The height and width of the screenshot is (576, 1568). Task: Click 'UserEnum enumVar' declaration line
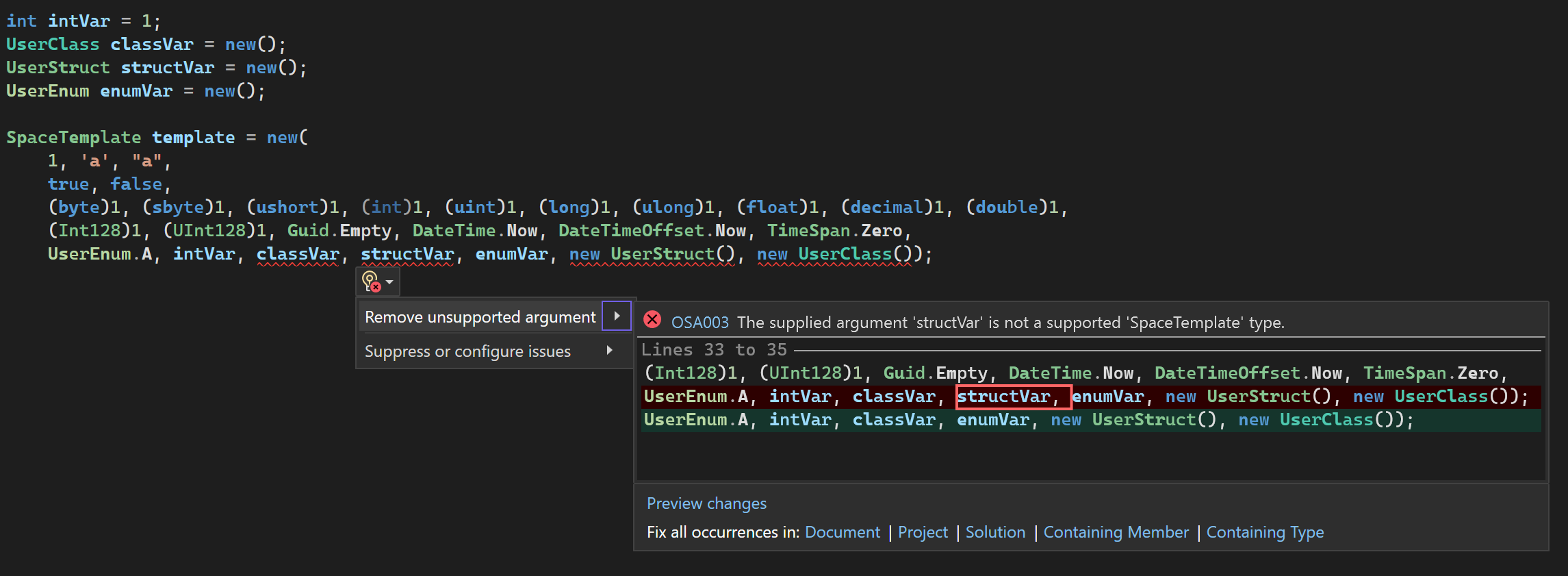pos(136,91)
